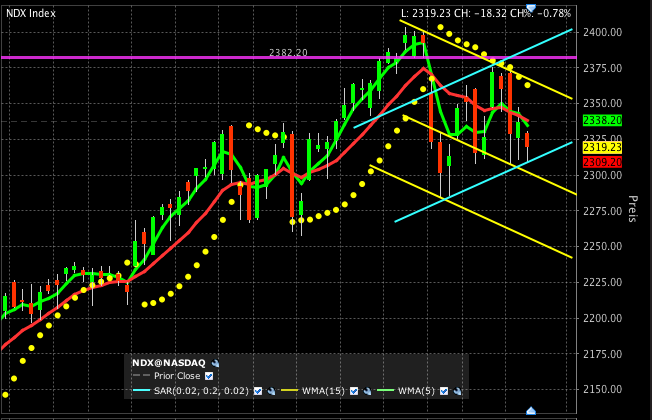Click the NDX@NASDAQ legend title
The image size is (652, 420).
169,363
